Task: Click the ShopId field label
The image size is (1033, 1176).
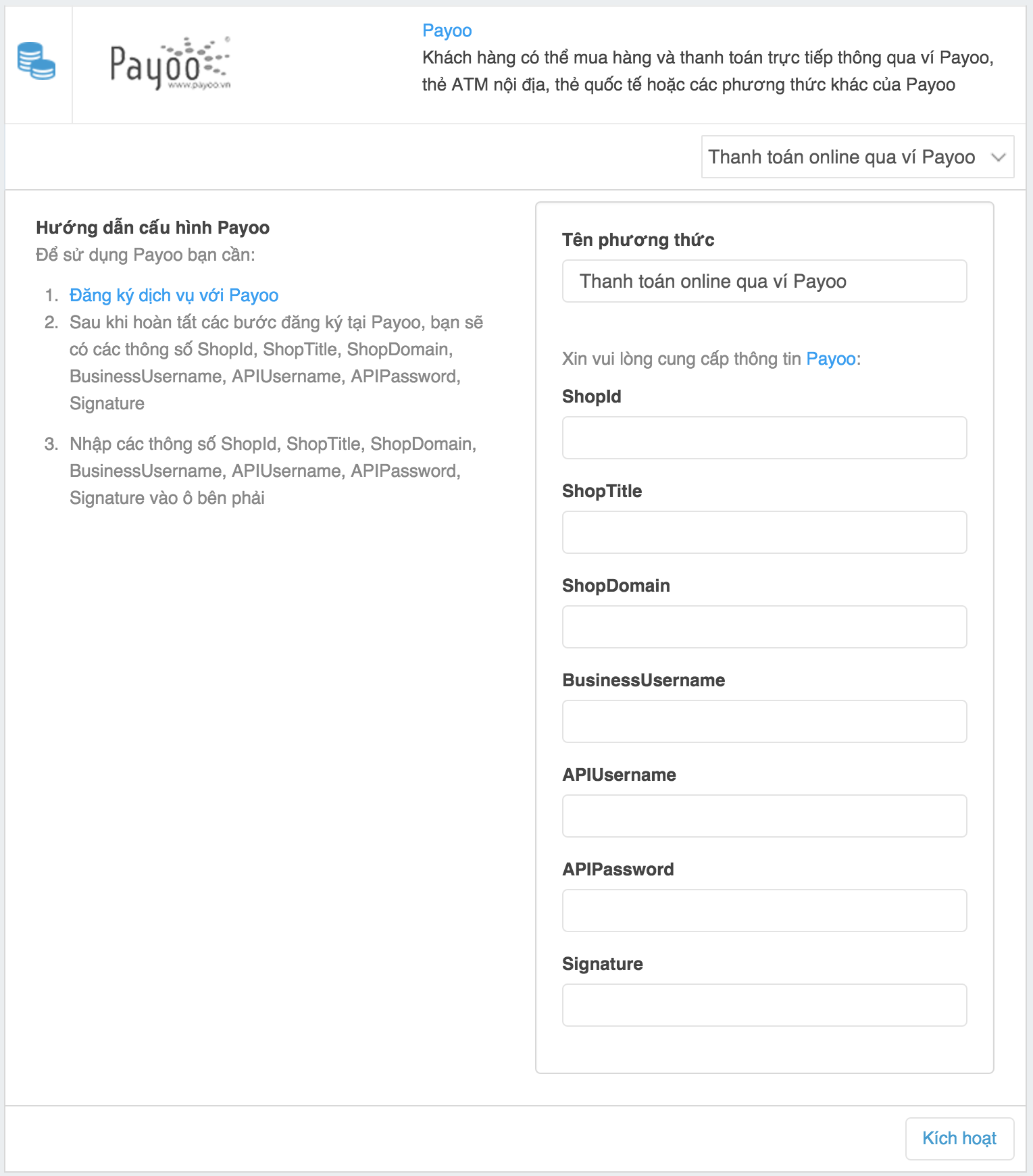Action: tap(591, 397)
